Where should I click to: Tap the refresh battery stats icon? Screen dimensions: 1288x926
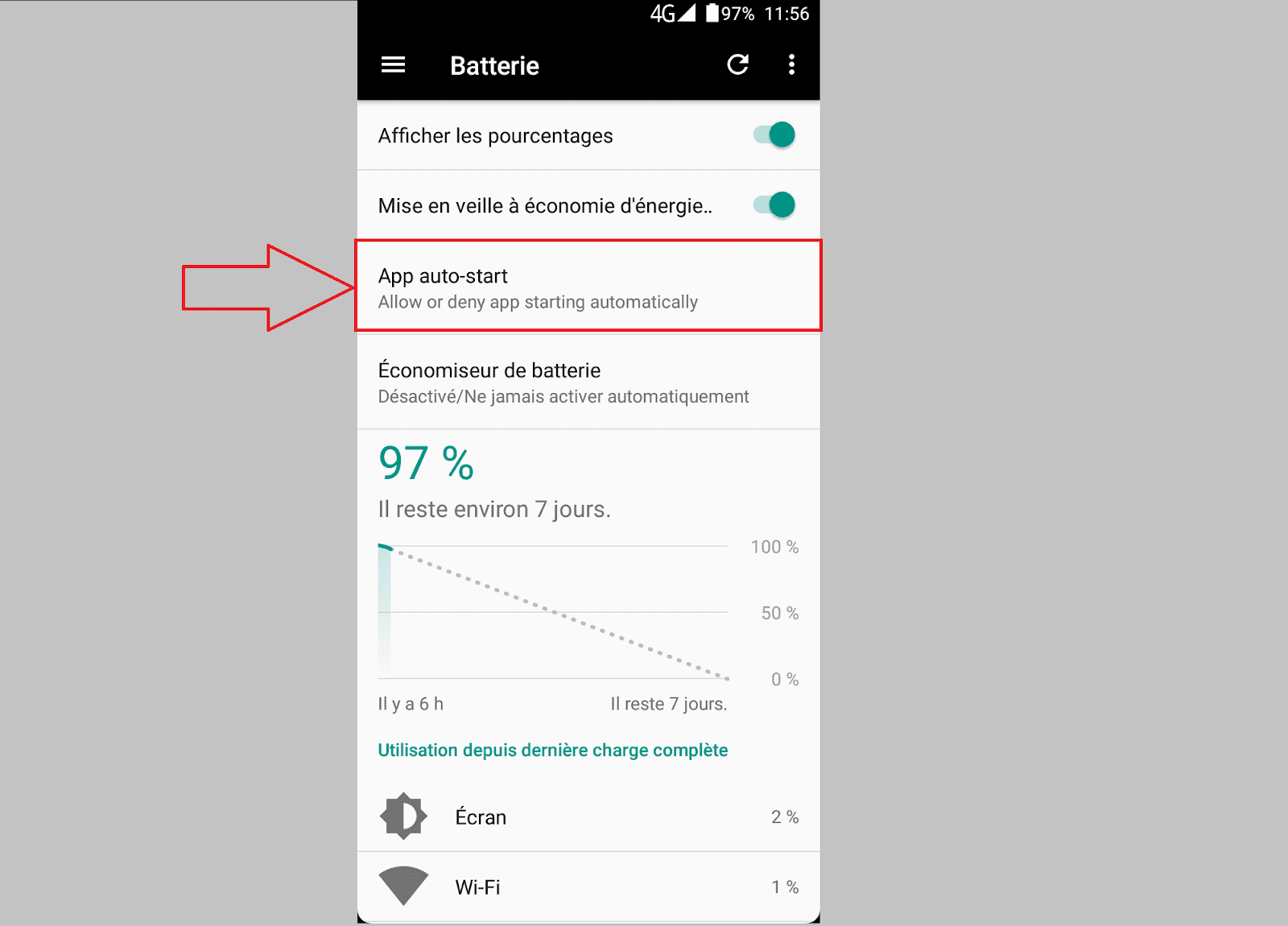click(738, 64)
